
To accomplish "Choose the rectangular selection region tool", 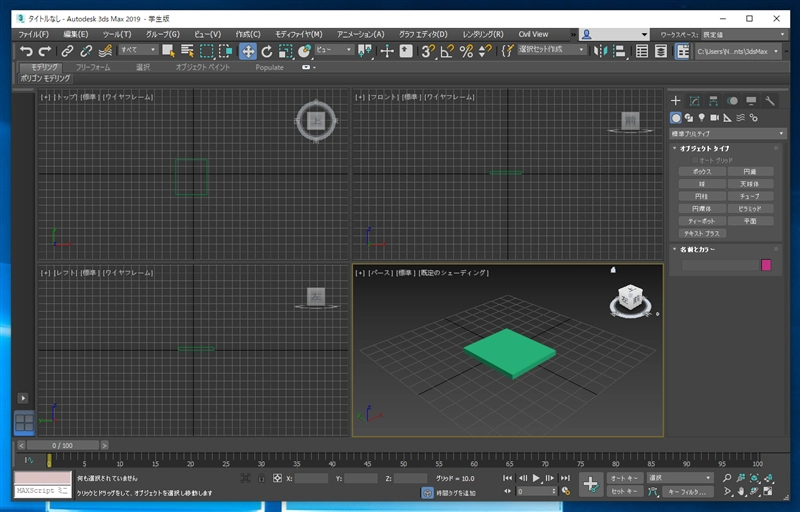I will (x=207, y=51).
